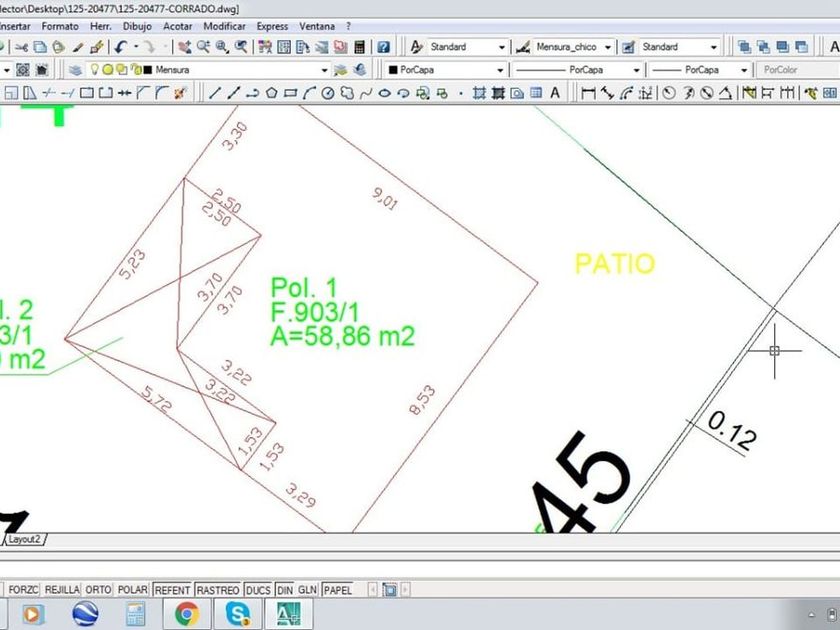The width and height of the screenshot is (840, 630).
Task: Click the Undo arrow icon
Action: [120, 47]
